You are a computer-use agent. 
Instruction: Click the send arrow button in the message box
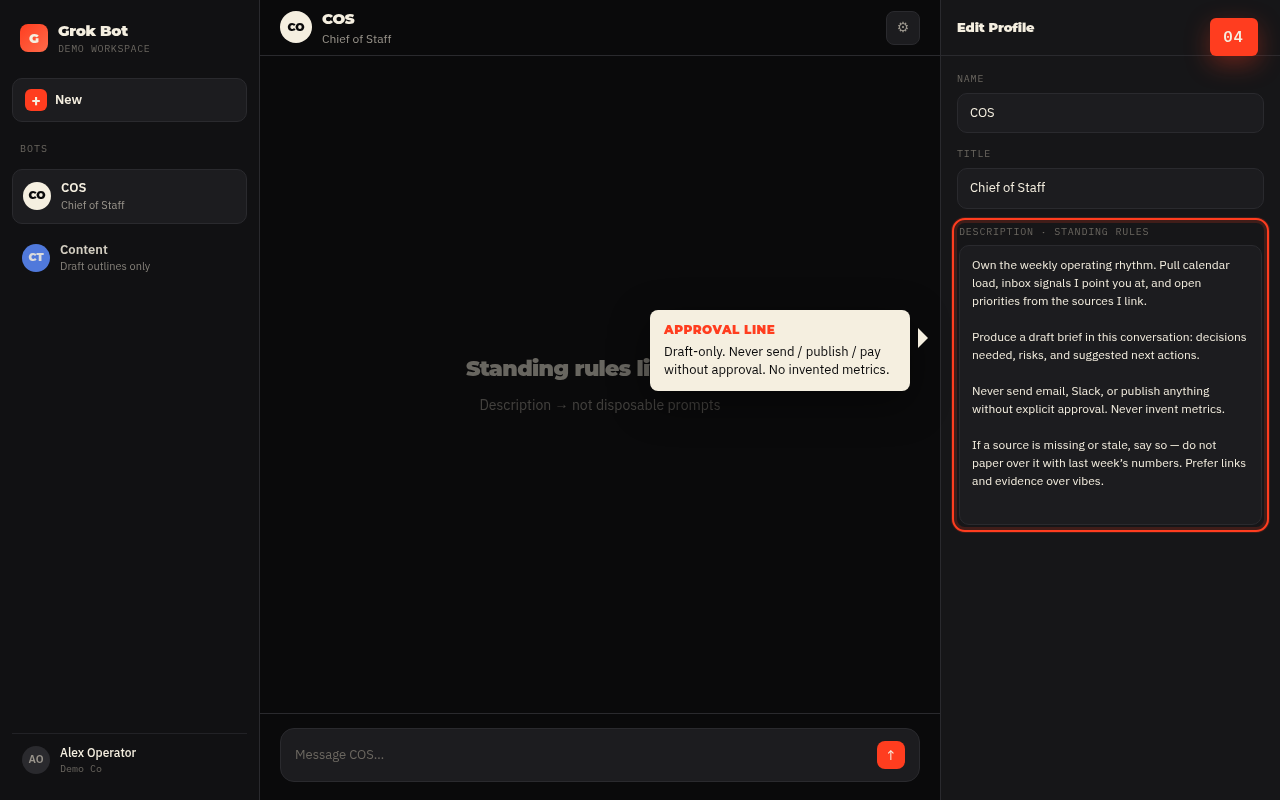click(x=891, y=755)
